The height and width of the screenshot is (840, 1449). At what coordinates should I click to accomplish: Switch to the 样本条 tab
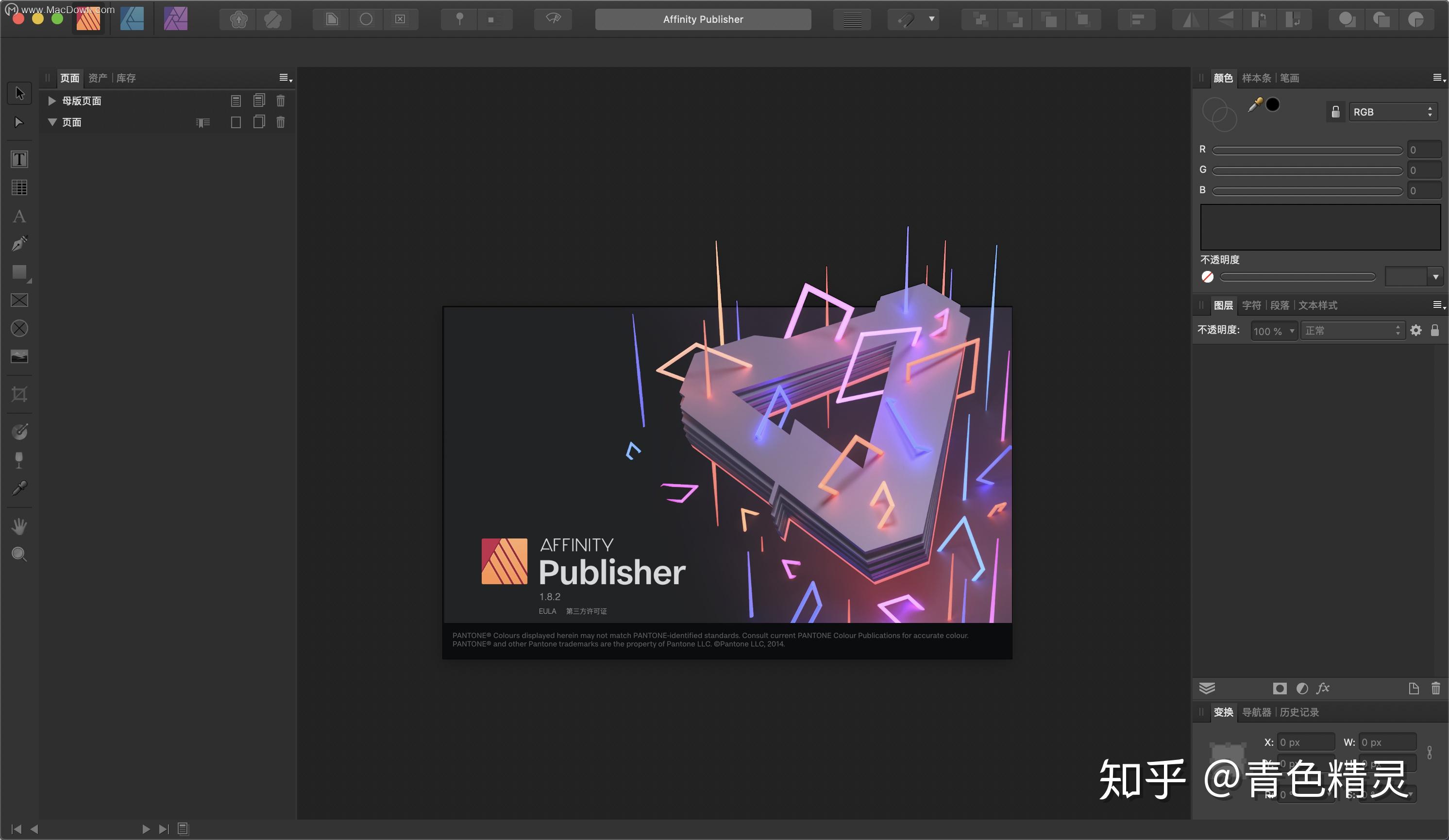(x=1256, y=78)
